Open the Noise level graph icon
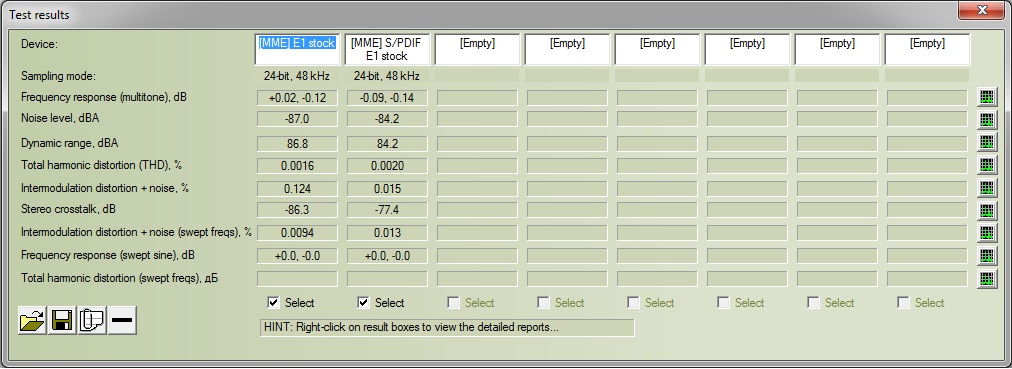Image resolution: width=1012 pixels, height=369 pixels. pos(987,120)
